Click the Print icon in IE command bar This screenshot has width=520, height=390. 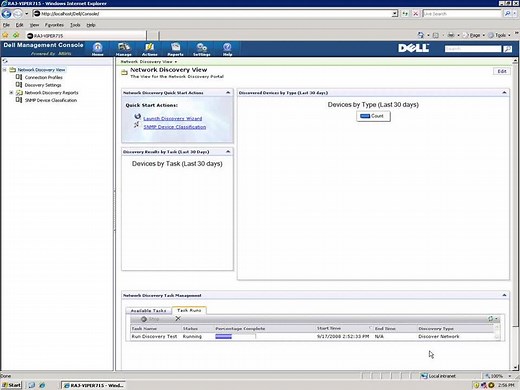click(x=451, y=35)
